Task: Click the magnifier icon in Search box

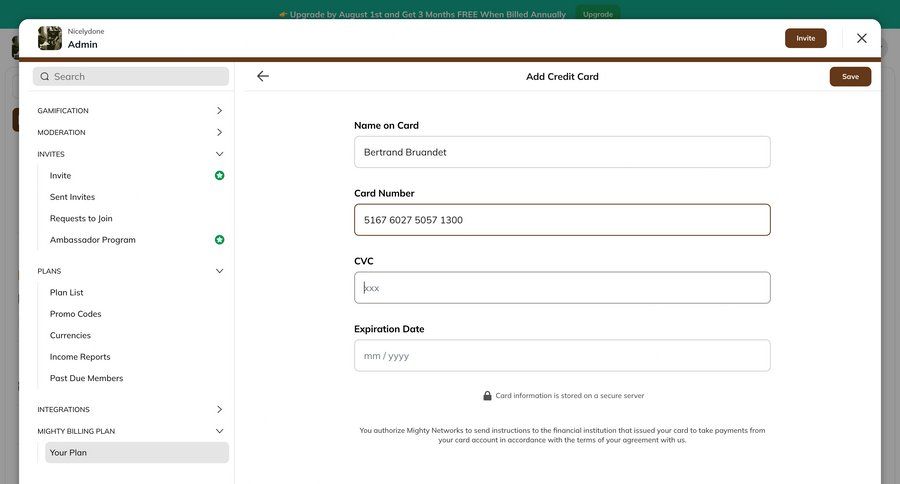Action: (x=45, y=76)
